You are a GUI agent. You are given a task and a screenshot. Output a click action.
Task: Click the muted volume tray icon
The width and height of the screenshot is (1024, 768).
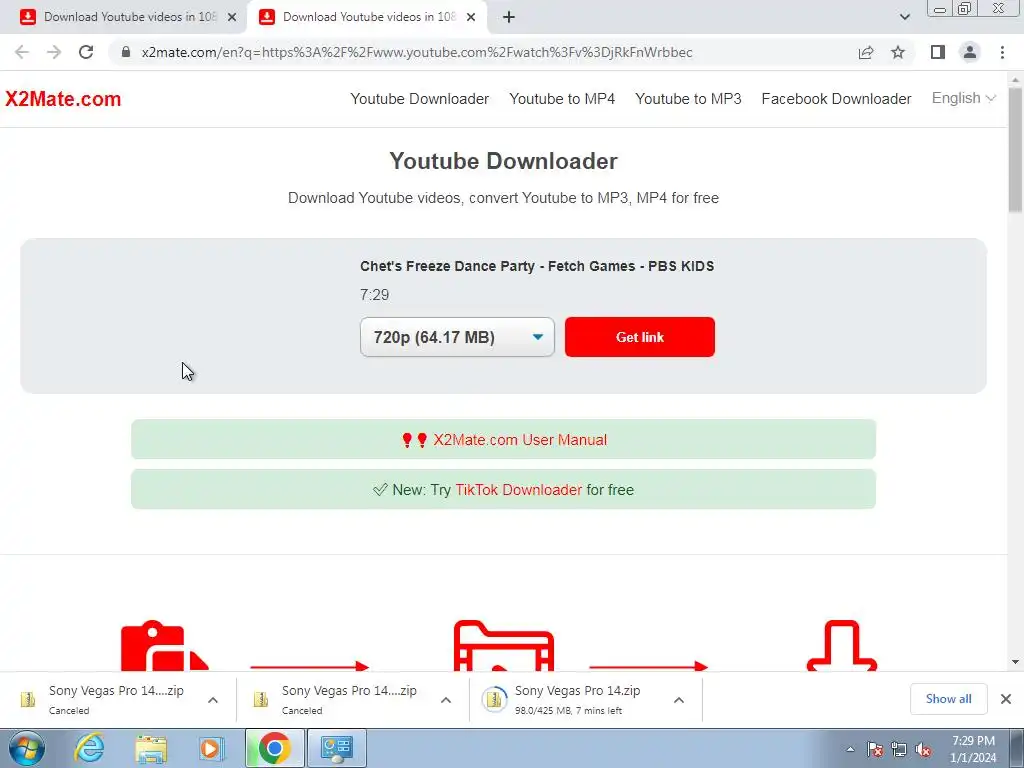coord(923,749)
